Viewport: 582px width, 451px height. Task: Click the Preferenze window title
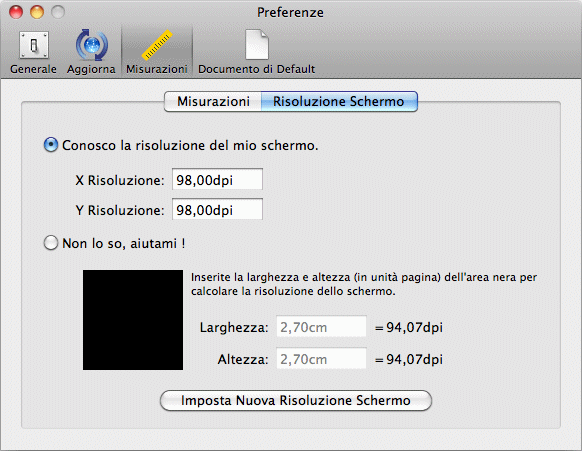290,12
